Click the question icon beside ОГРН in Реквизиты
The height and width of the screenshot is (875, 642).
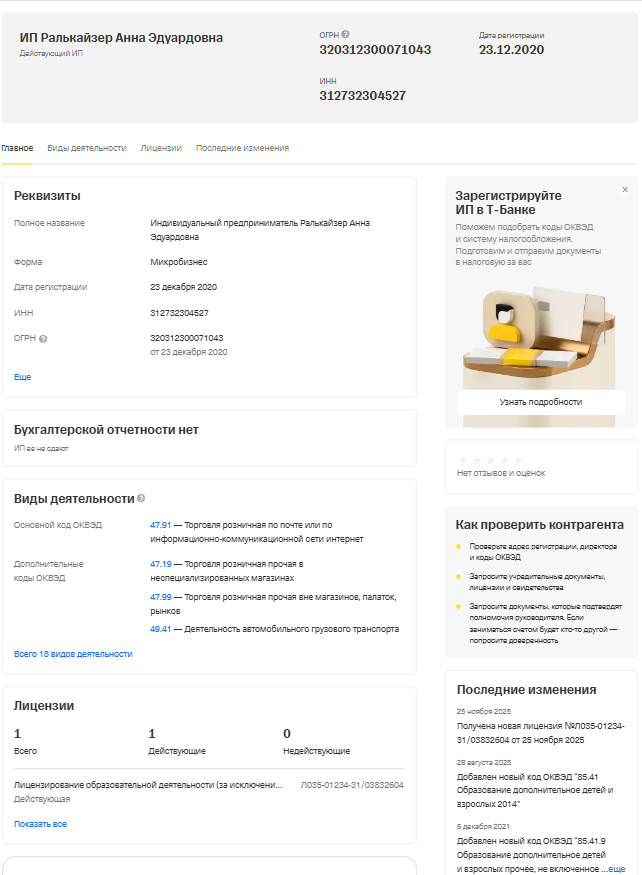pyautogui.click(x=43, y=339)
